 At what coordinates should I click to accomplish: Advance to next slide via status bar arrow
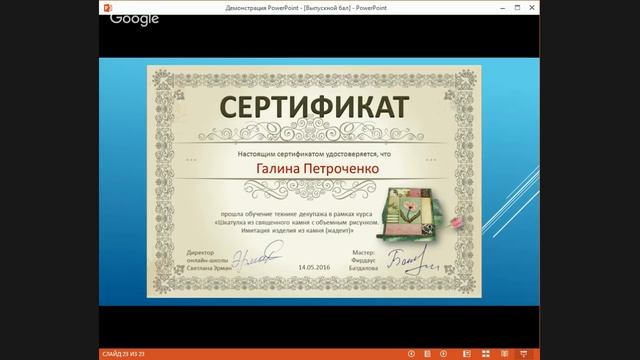point(443,354)
